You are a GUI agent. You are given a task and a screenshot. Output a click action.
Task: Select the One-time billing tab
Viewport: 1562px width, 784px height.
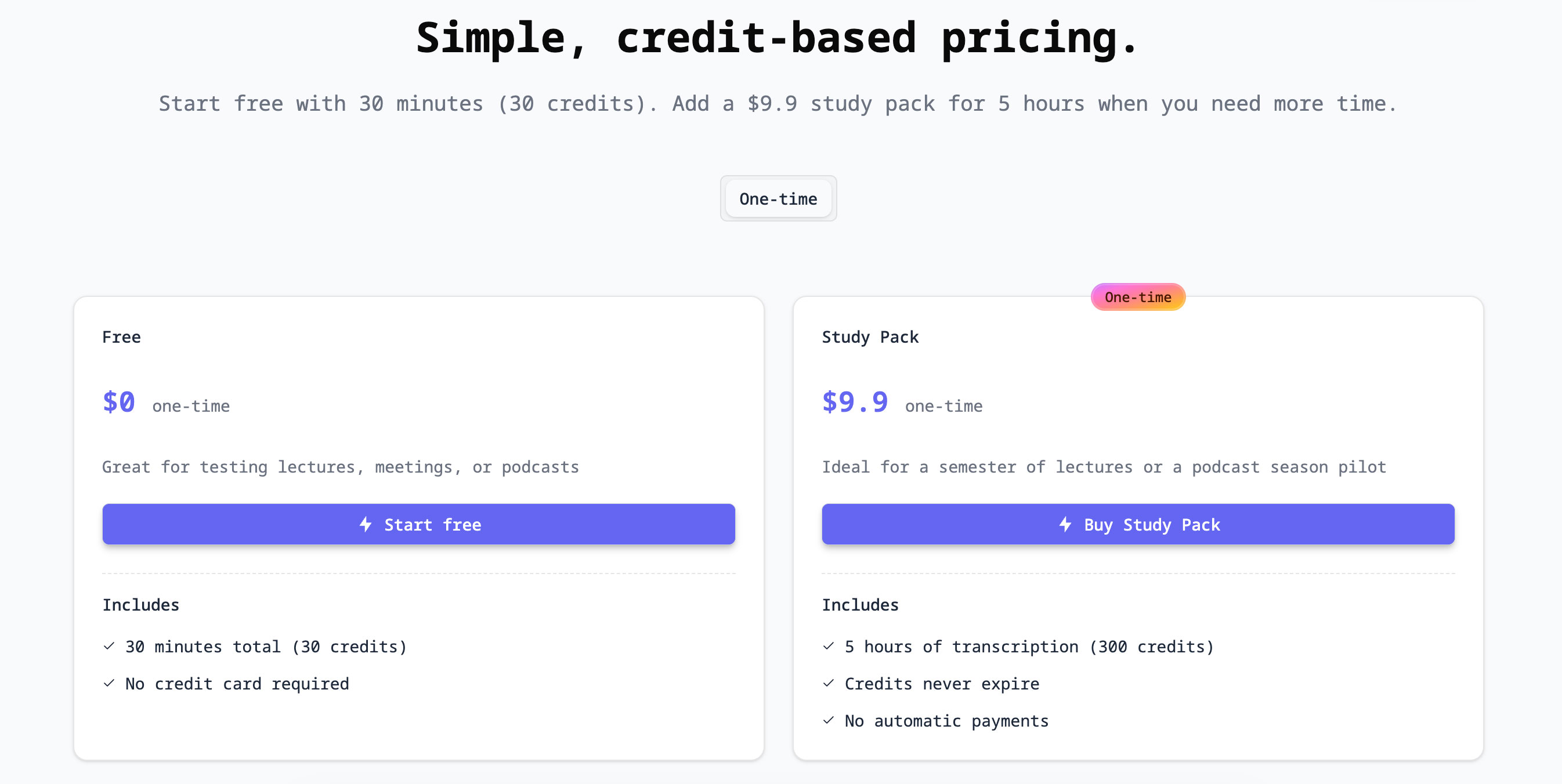778,199
